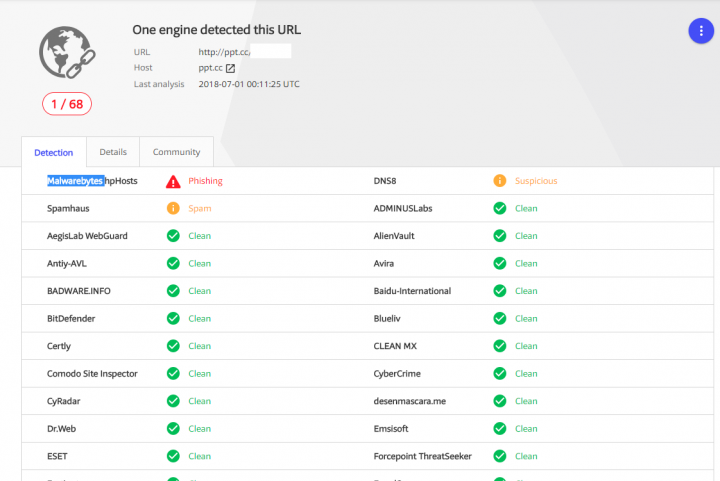Click the orange Suspicious info icon for DNS8

(499, 181)
